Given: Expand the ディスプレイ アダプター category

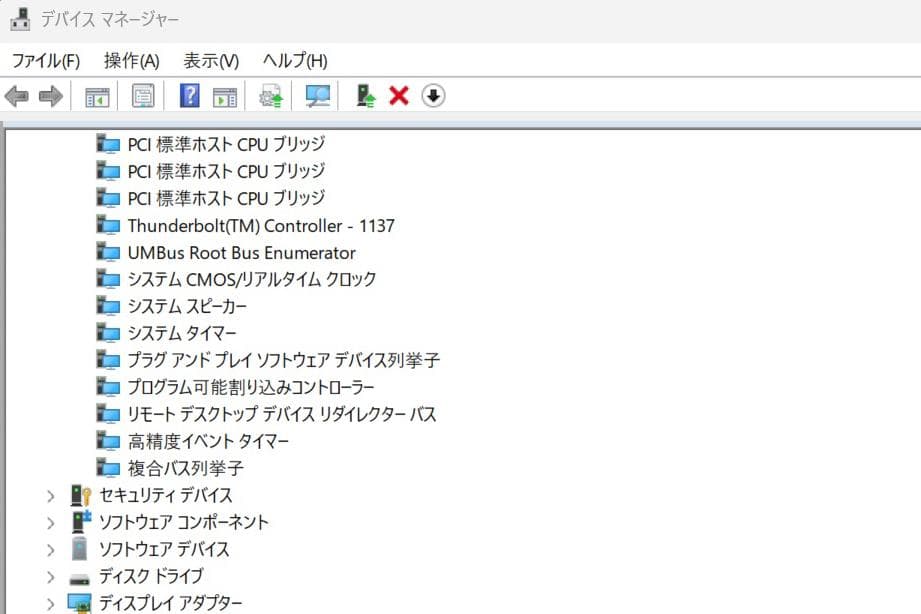Looking at the screenshot, I should point(51,603).
